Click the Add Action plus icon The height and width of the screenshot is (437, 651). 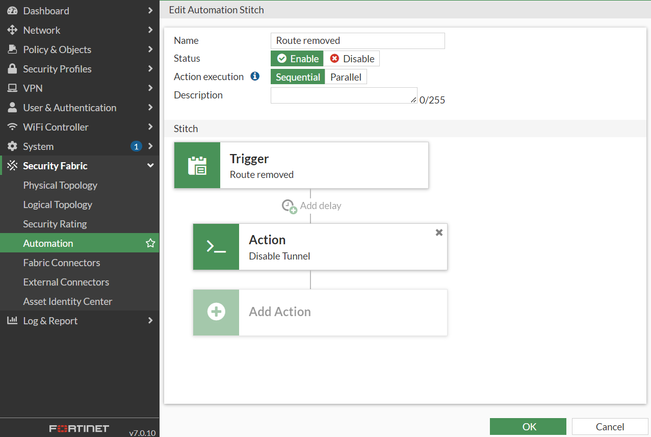tap(216, 312)
